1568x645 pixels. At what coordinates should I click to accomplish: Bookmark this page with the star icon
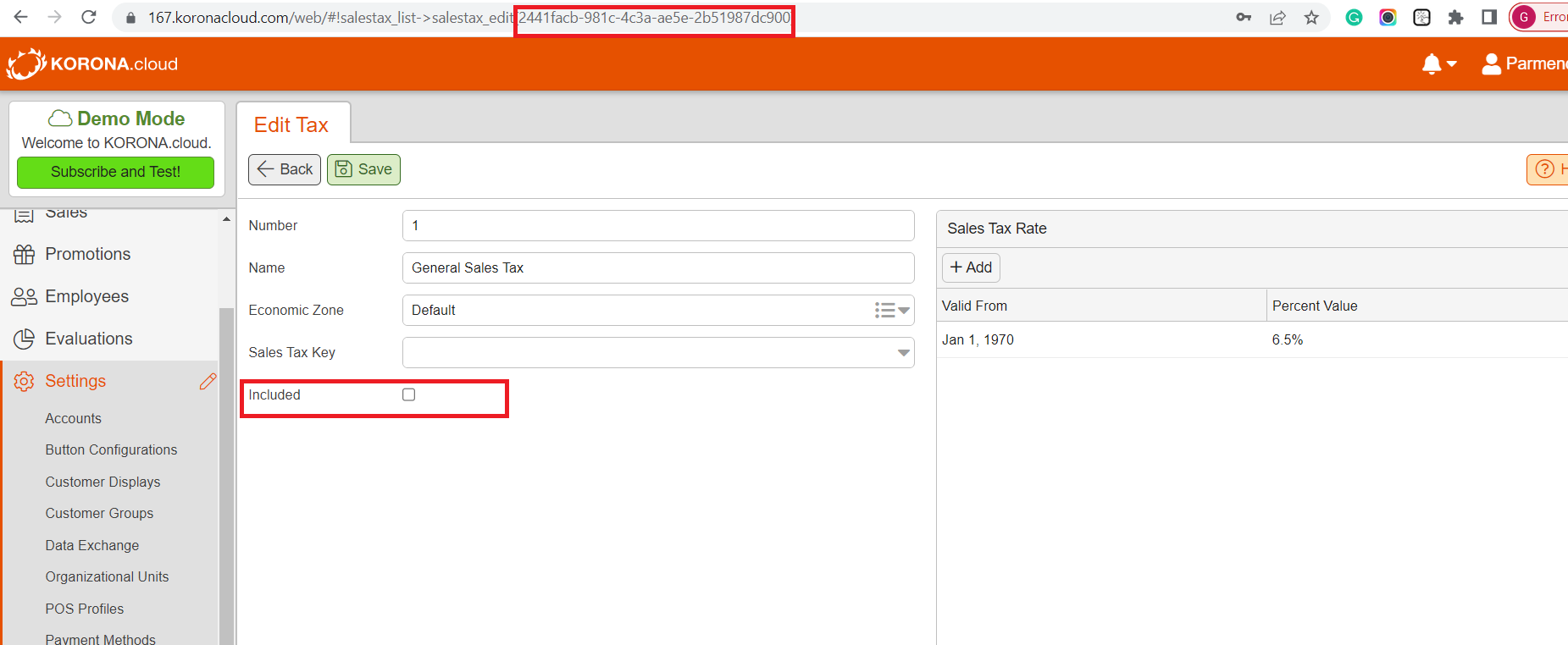tap(1311, 17)
